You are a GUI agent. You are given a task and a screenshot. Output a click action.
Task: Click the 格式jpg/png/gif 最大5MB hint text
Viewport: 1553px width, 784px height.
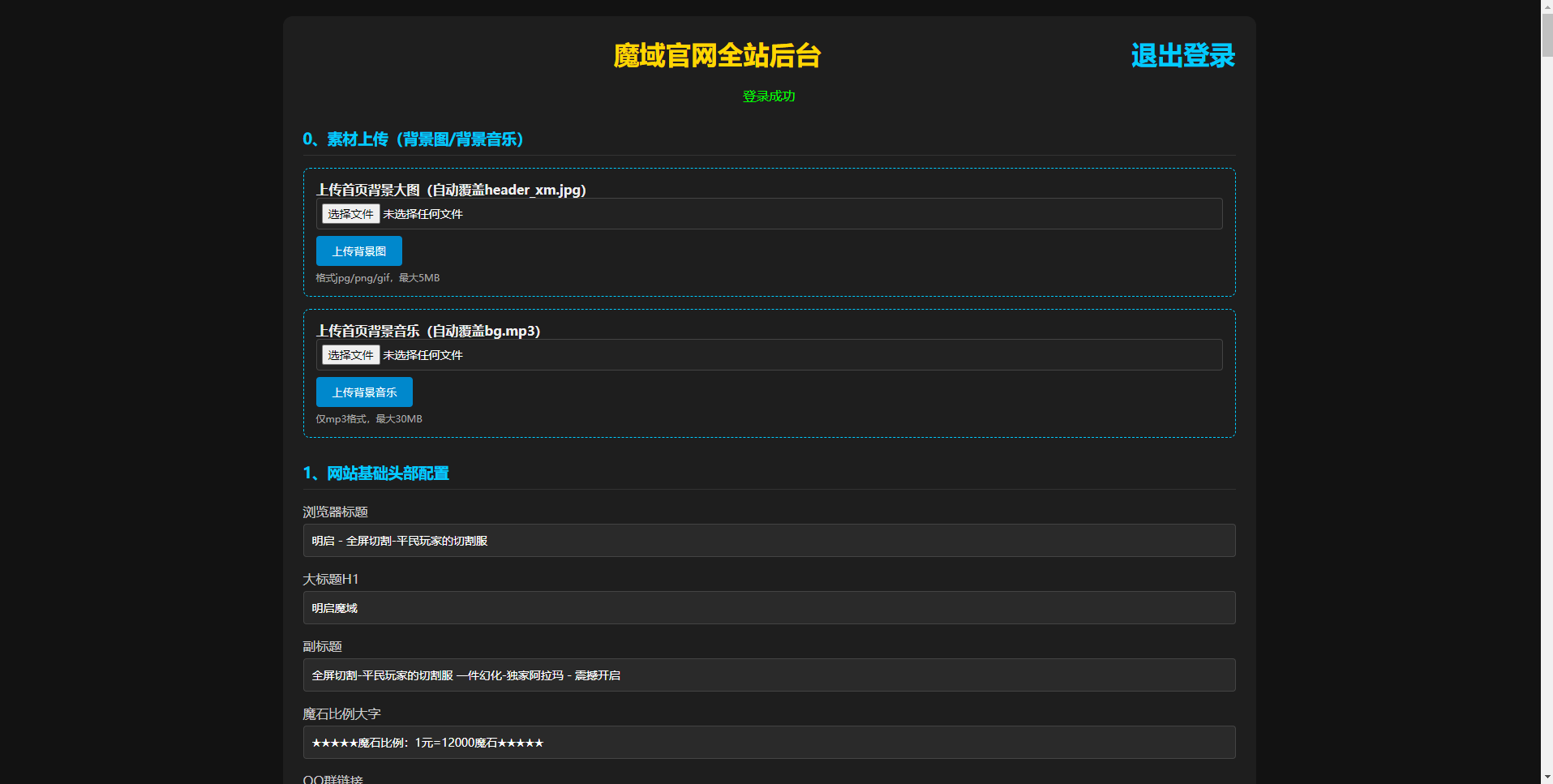[x=378, y=278]
